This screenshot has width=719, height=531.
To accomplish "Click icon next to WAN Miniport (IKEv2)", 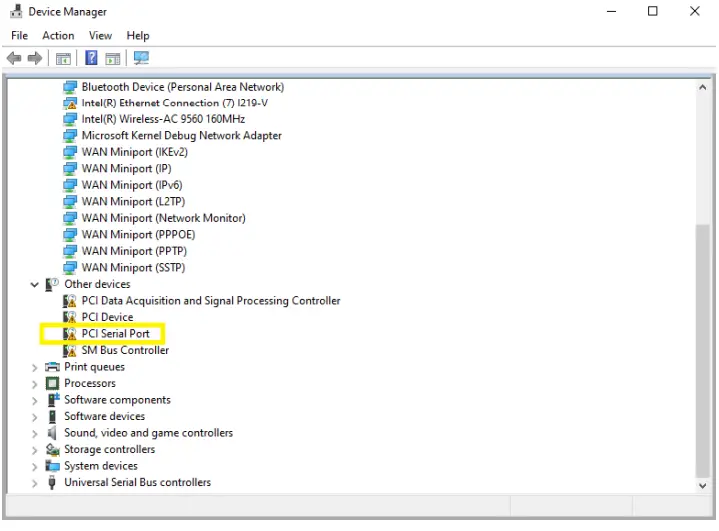I will click(x=70, y=152).
